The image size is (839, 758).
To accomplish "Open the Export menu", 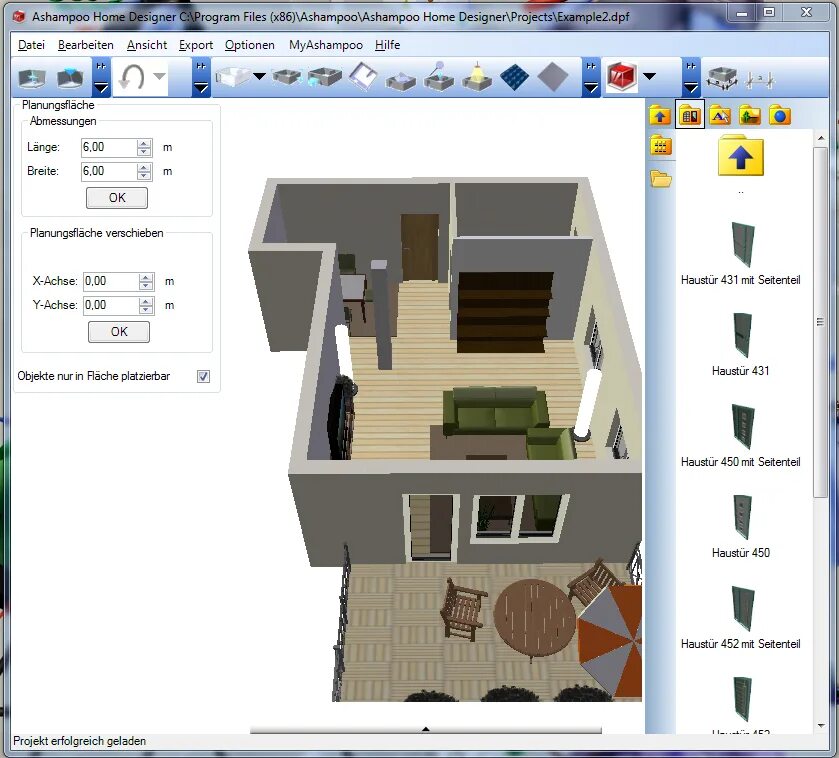I will click(x=196, y=45).
